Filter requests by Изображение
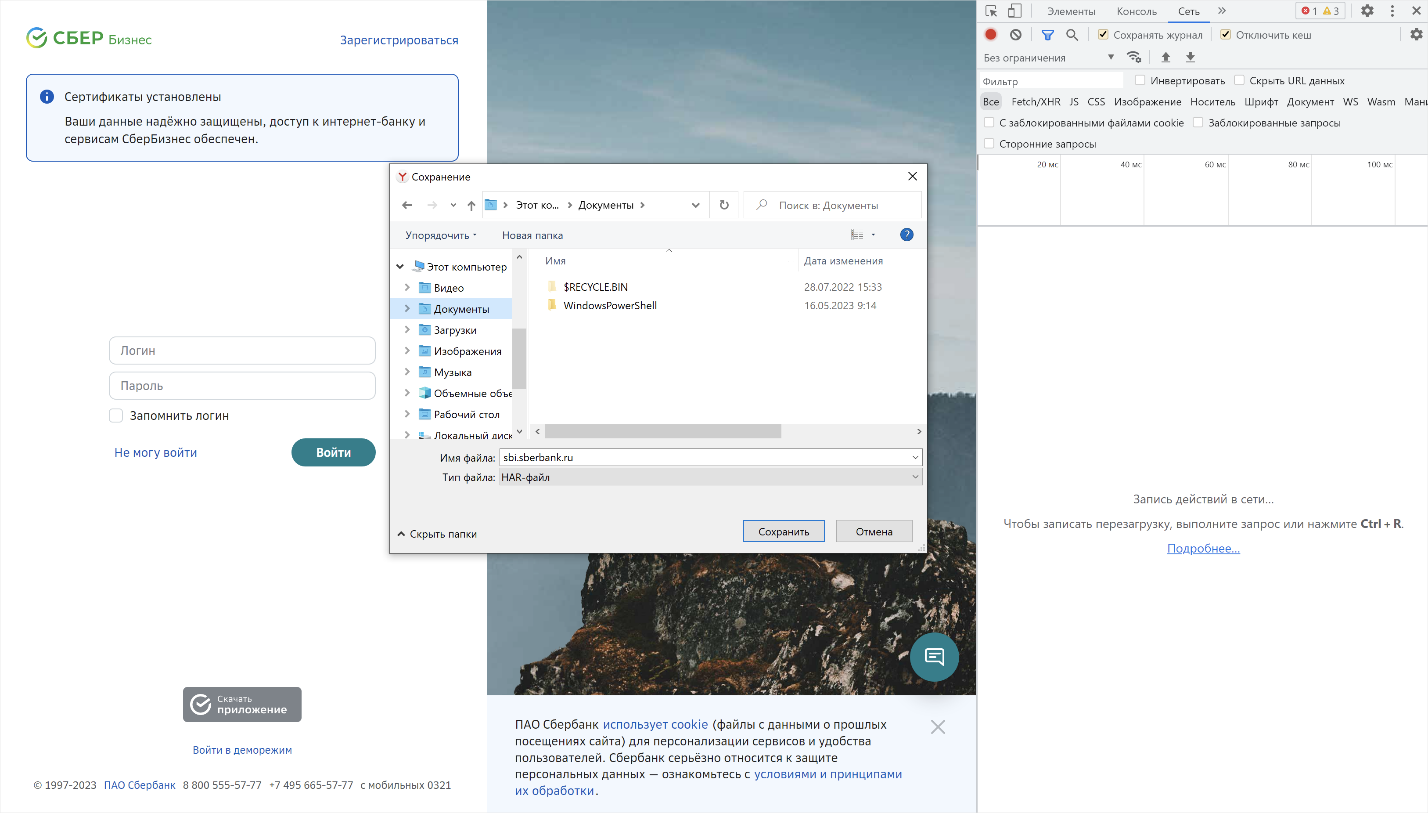 pyautogui.click(x=1147, y=101)
